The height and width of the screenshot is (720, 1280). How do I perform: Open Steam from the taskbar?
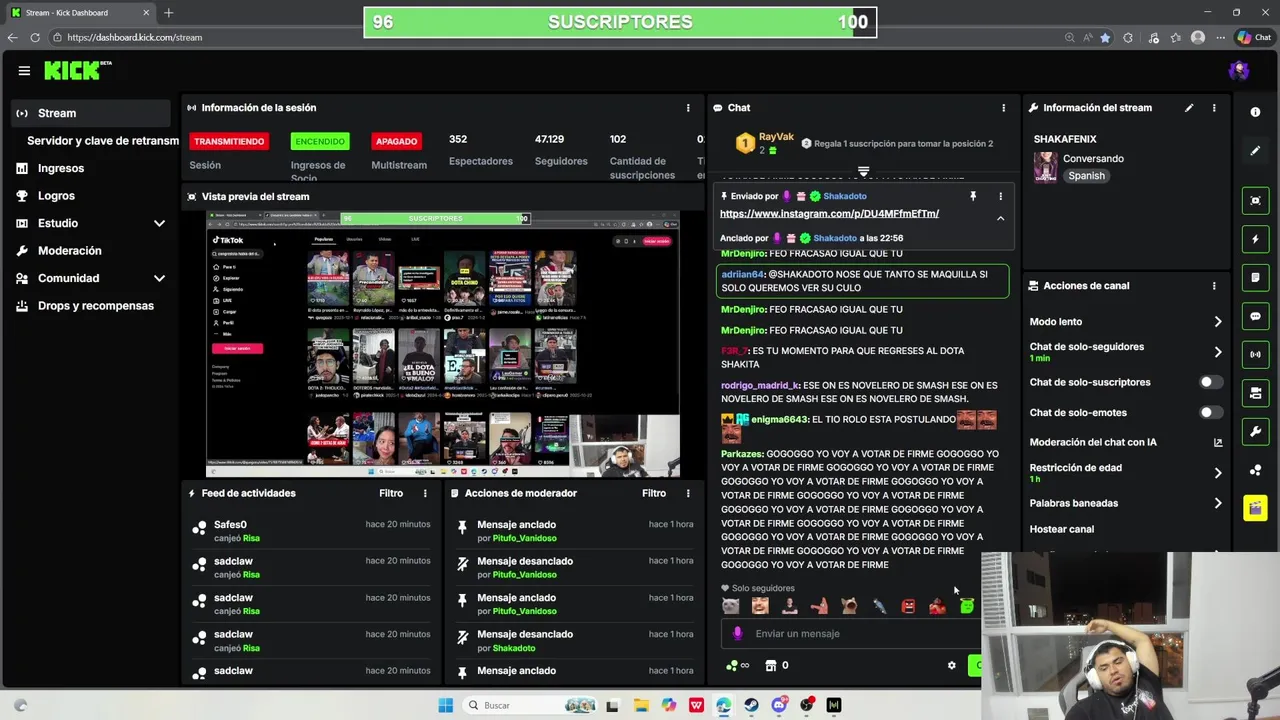point(751,705)
